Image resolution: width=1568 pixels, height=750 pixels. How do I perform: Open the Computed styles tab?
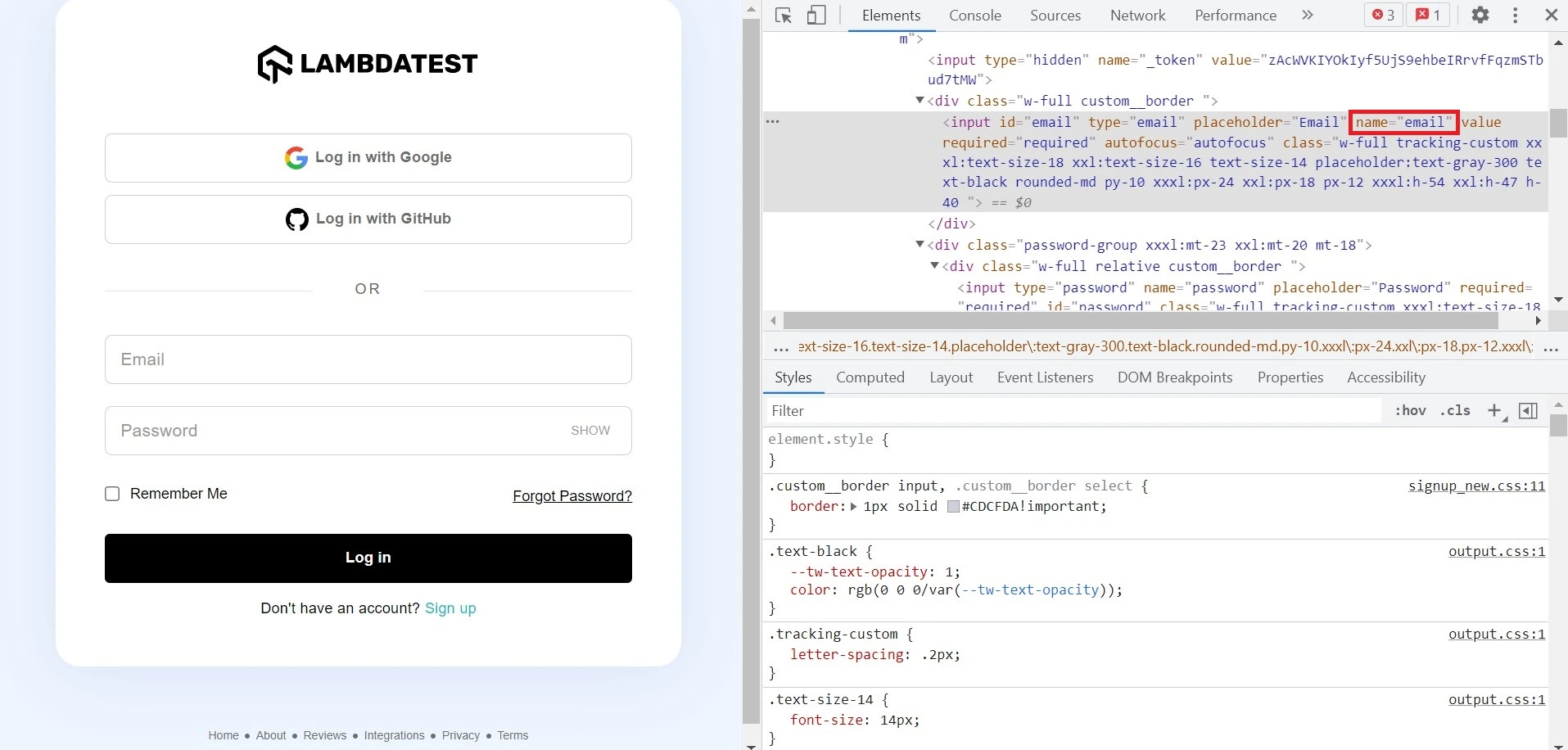click(870, 377)
